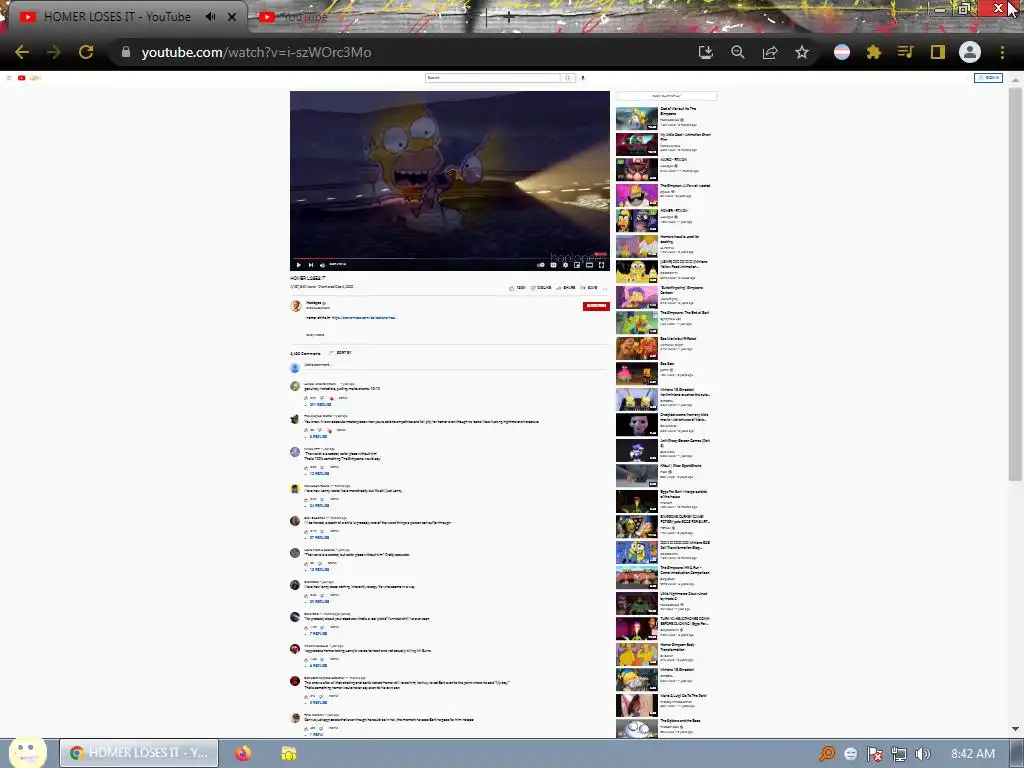Open the YouTube hamburger guide menu
The width and height of the screenshot is (1024, 768).
(x=8, y=78)
